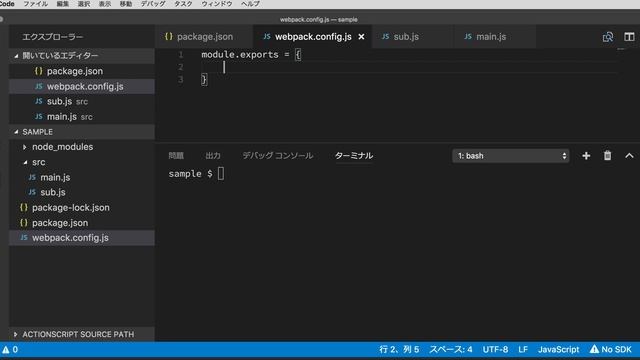Open the ファイル menu
Image resolution: width=640 pixels, height=360 pixels.
pyautogui.click(x=36, y=4)
